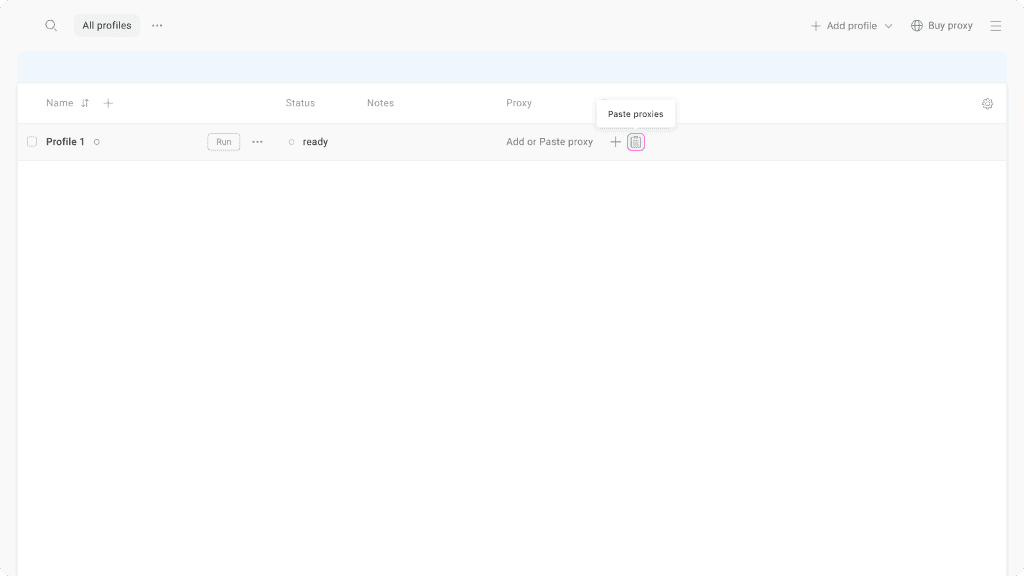Expand the Add profile dropdown chevron

click(888, 26)
